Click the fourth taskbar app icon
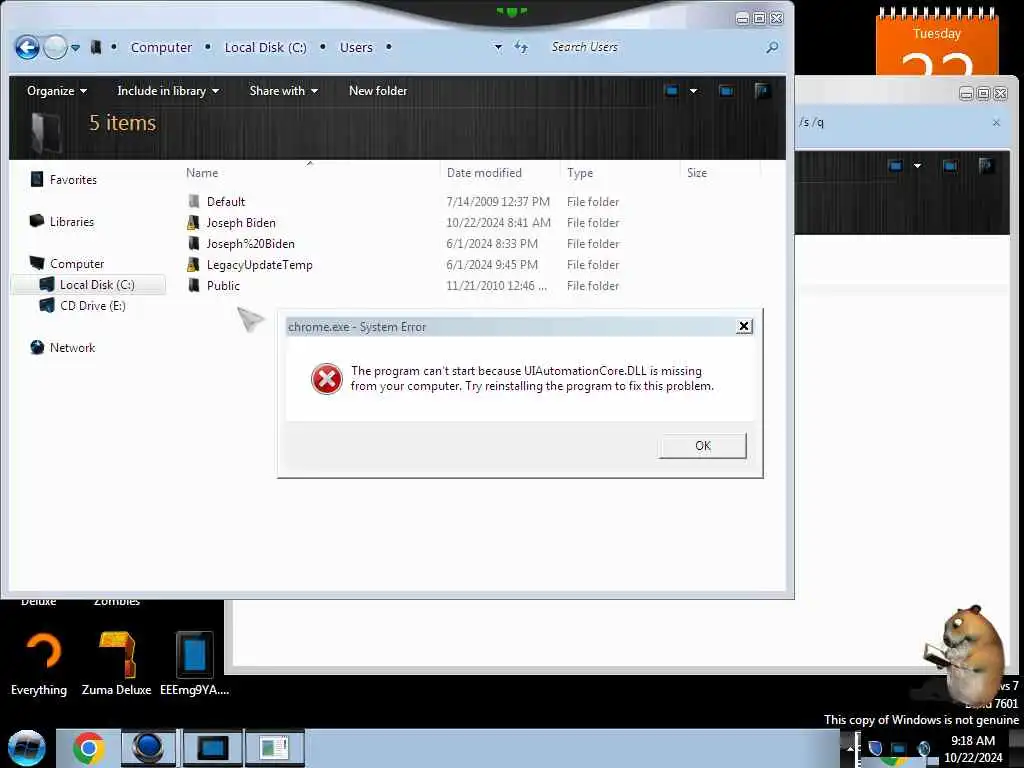Viewport: 1024px width, 768px height. [274, 748]
